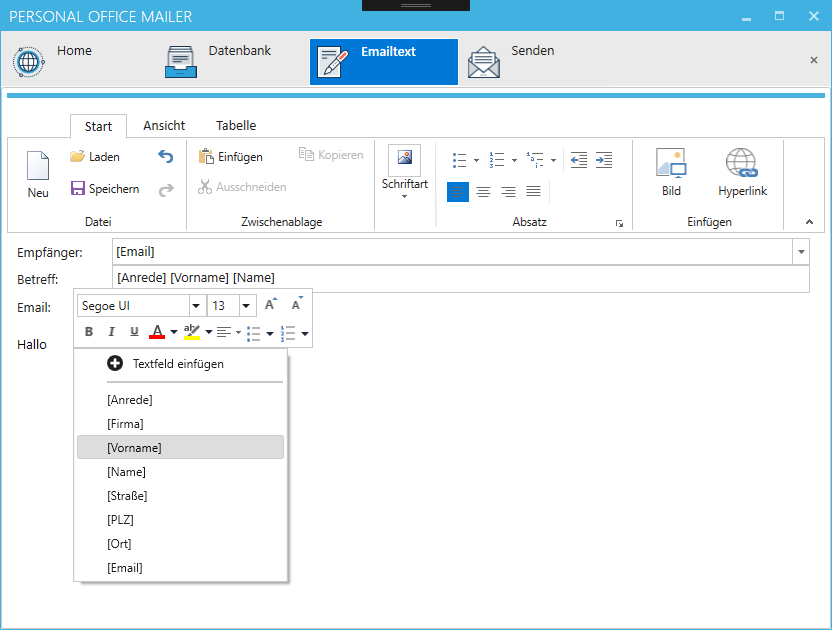This screenshot has width=832, height=630.
Task: Toggle bold in the mini toolbar
Action: 89,332
